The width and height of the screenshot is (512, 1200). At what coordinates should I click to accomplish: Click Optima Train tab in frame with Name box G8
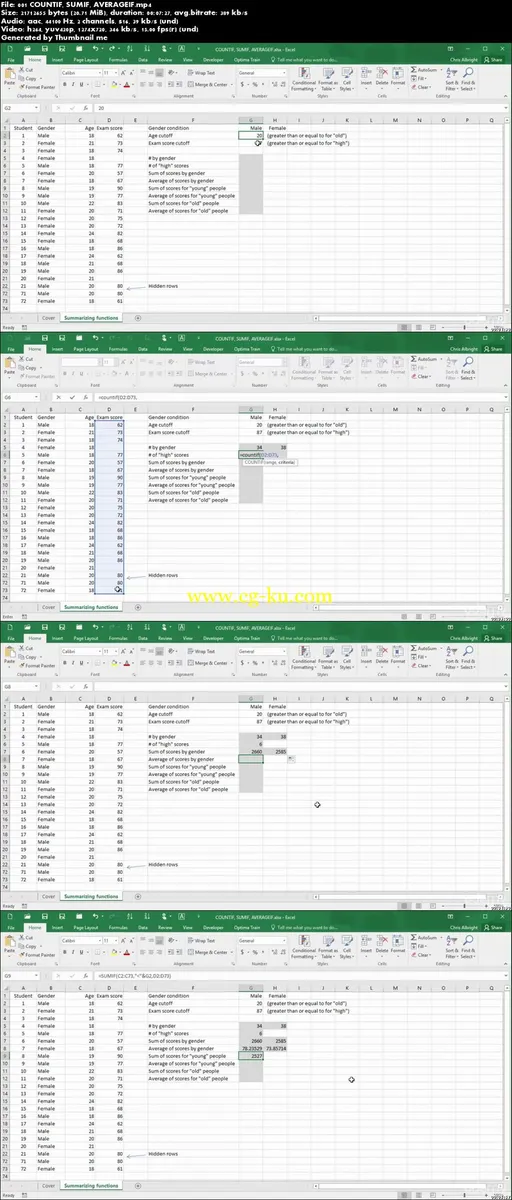click(x=248, y=638)
